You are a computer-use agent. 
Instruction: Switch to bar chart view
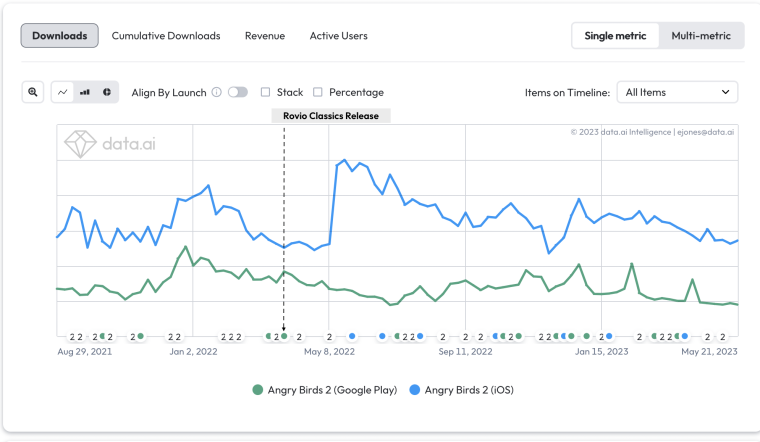pyautogui.click(x=85, y=92)
